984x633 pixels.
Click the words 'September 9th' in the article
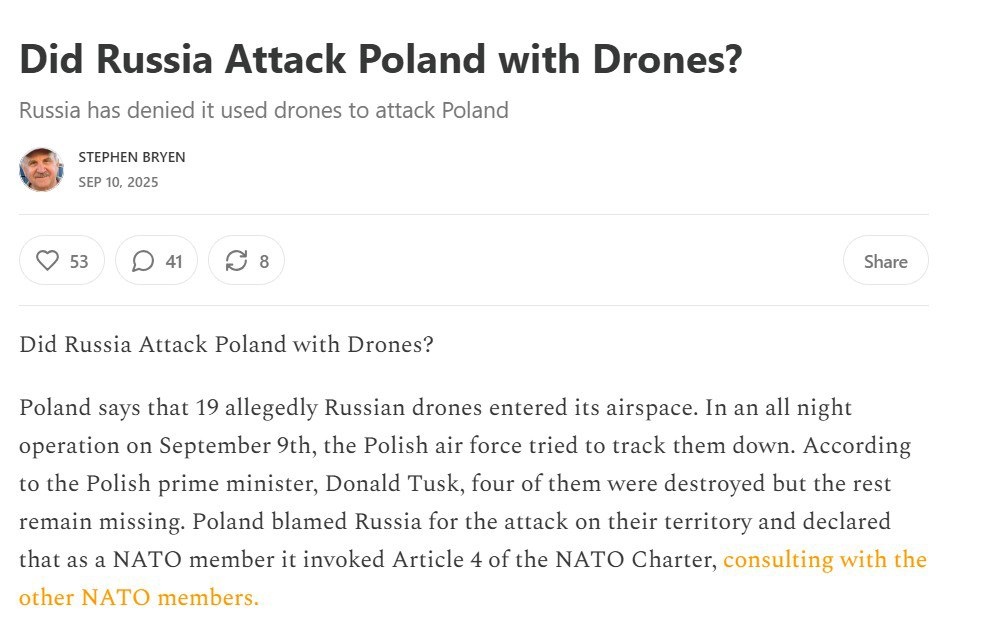click(235, 445)
